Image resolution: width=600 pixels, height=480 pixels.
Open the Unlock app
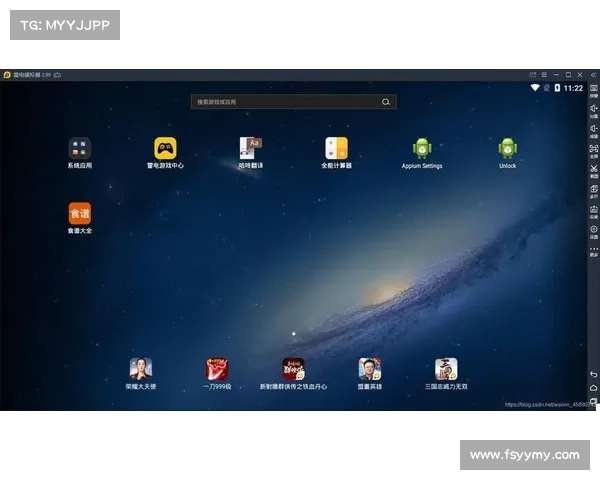tap(508, 149)
